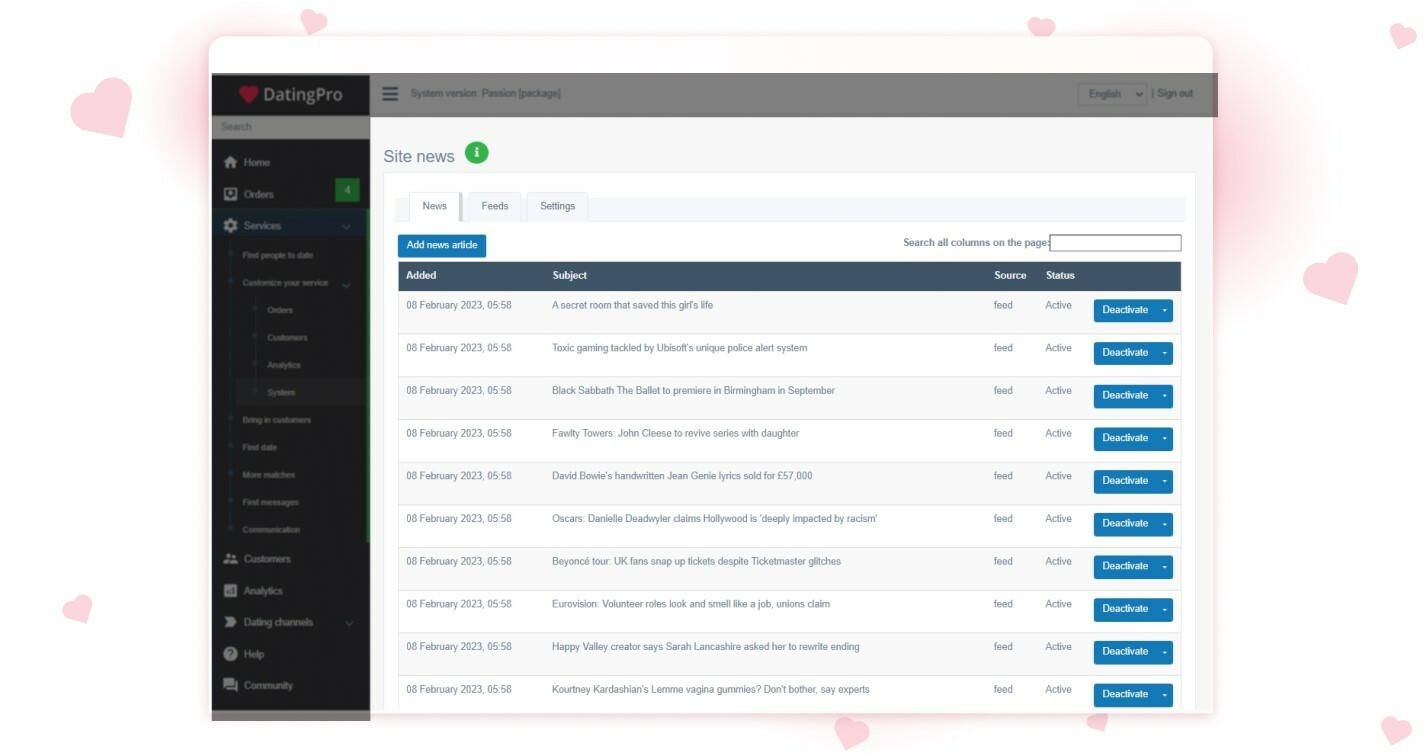Deactivate the Beyoncé tour news article
The height and width of the screenshot is (754, 1427).
pyautogui.click(x=1126, y=566)
